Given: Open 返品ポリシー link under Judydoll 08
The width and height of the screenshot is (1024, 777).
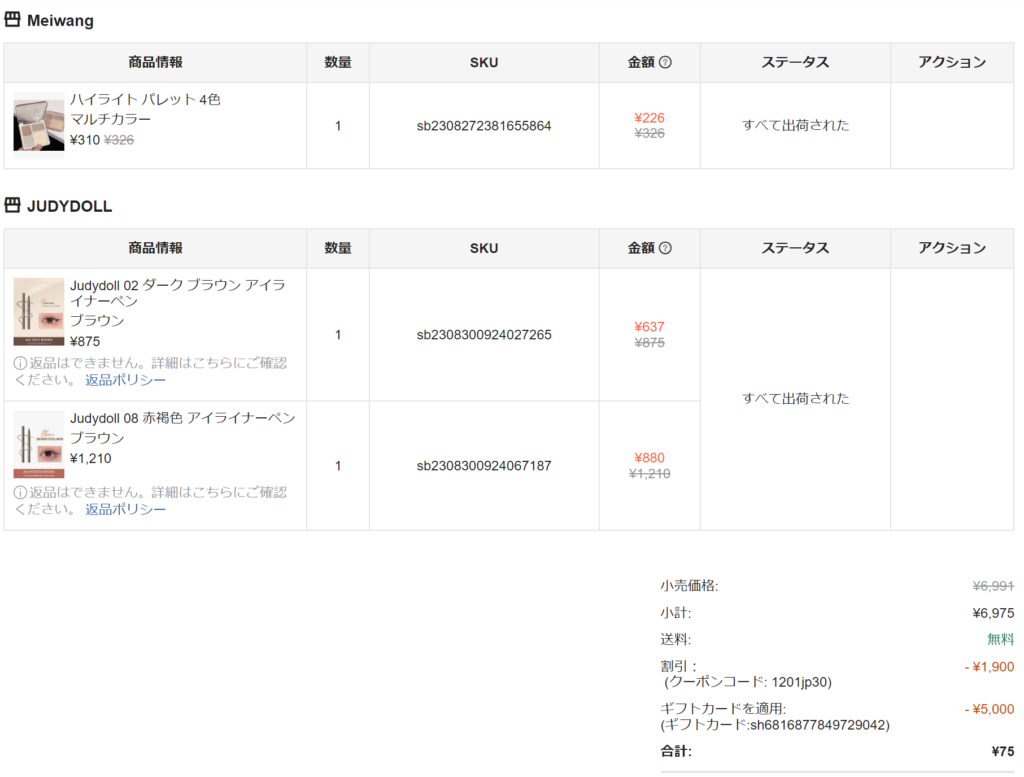Looking at the screenshot, I should [125, 509].
